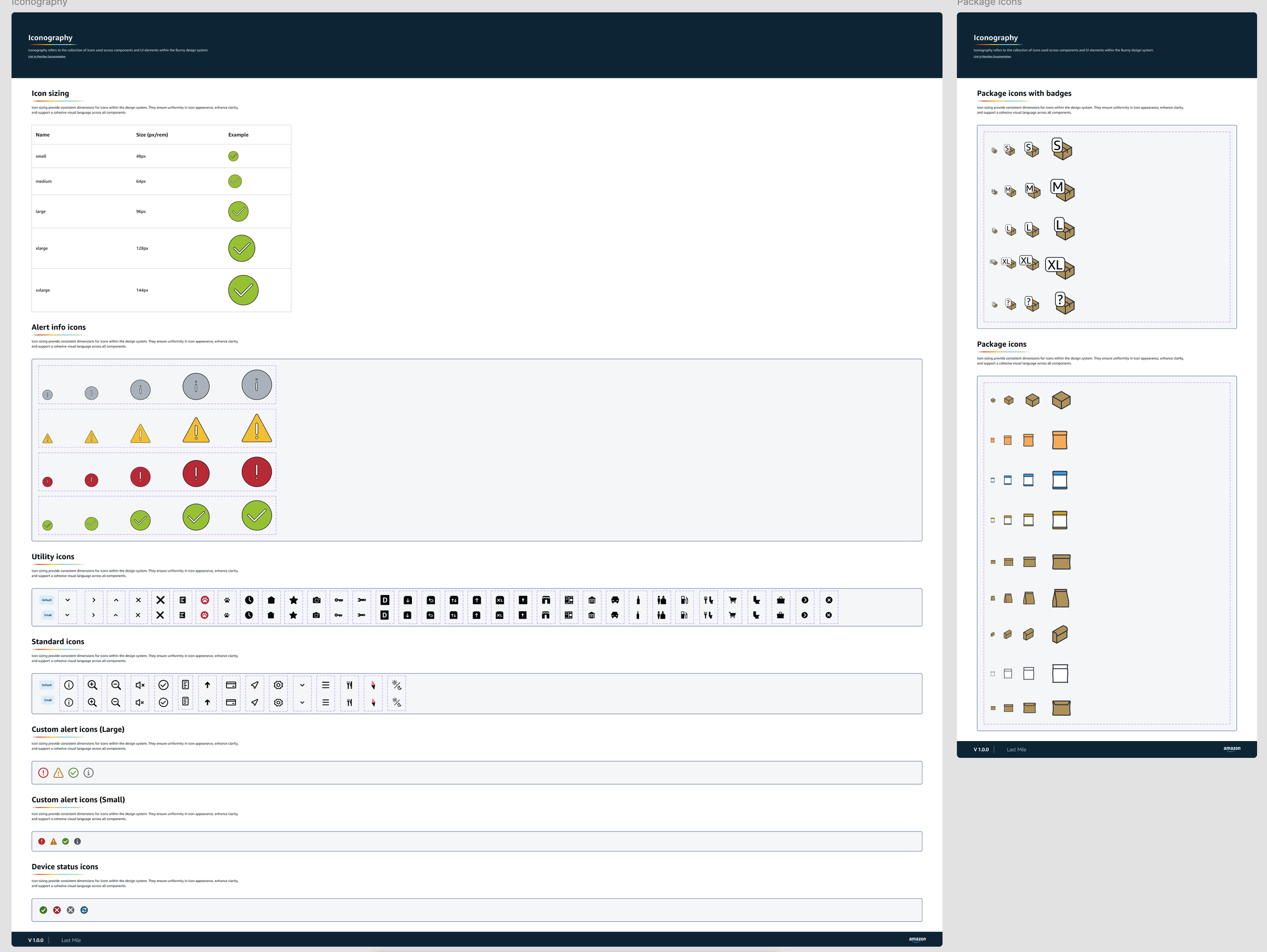Click the Default label in Utility icons
Screen dimensions: 1267x952
coord(47,600)
